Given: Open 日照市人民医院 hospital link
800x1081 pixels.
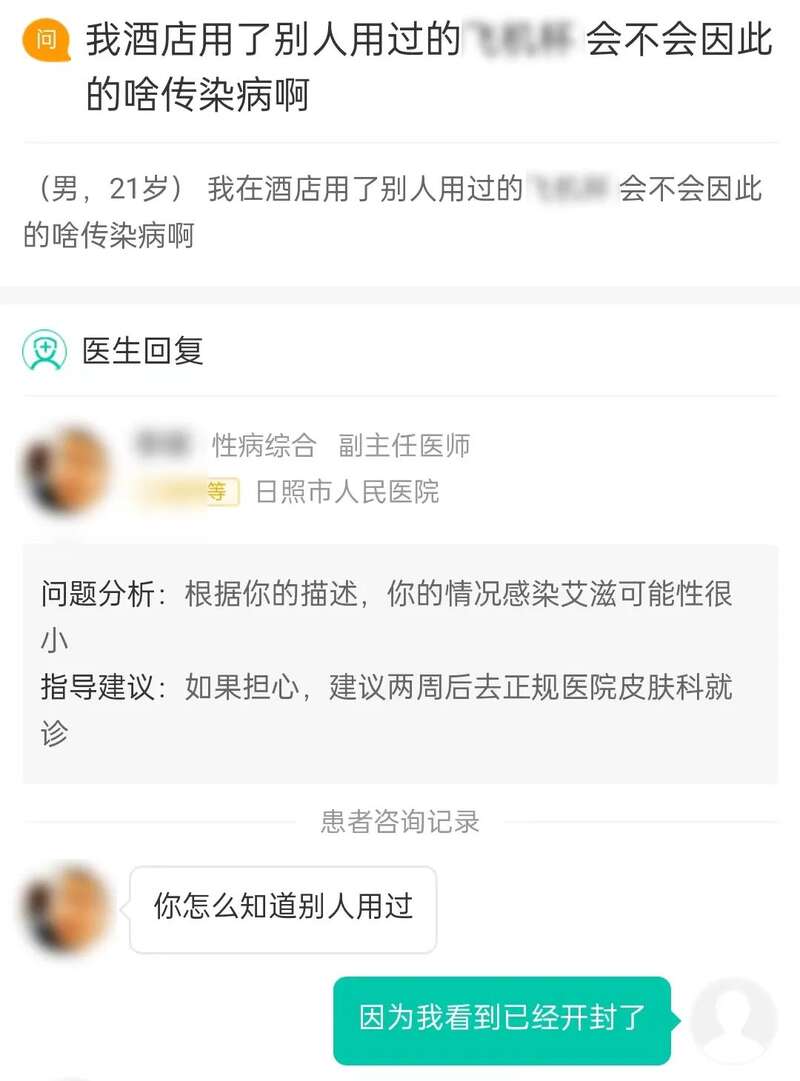Looking at the screenshot, I should (x=347, y=492).
